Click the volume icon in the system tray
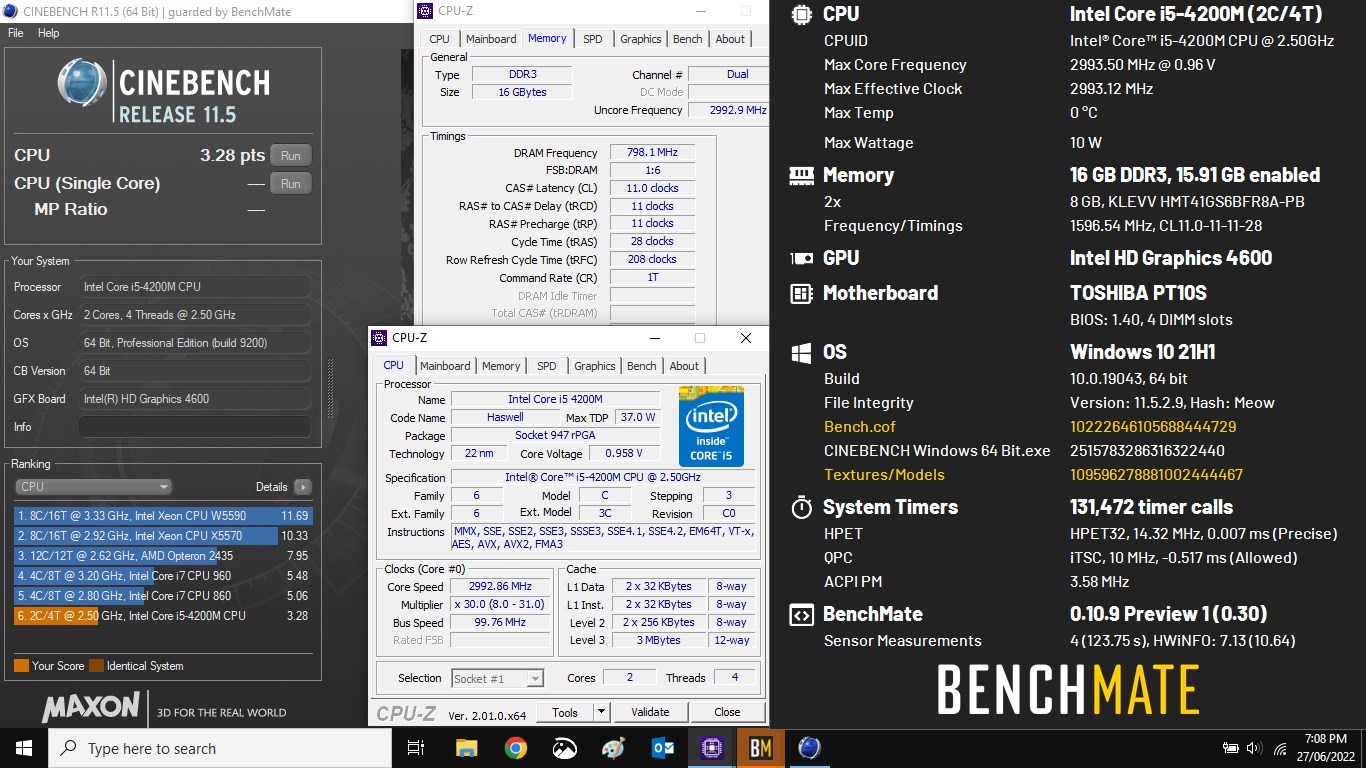Image resolution: width=1366 pixels, height=768 pixels. [1256, 748]
